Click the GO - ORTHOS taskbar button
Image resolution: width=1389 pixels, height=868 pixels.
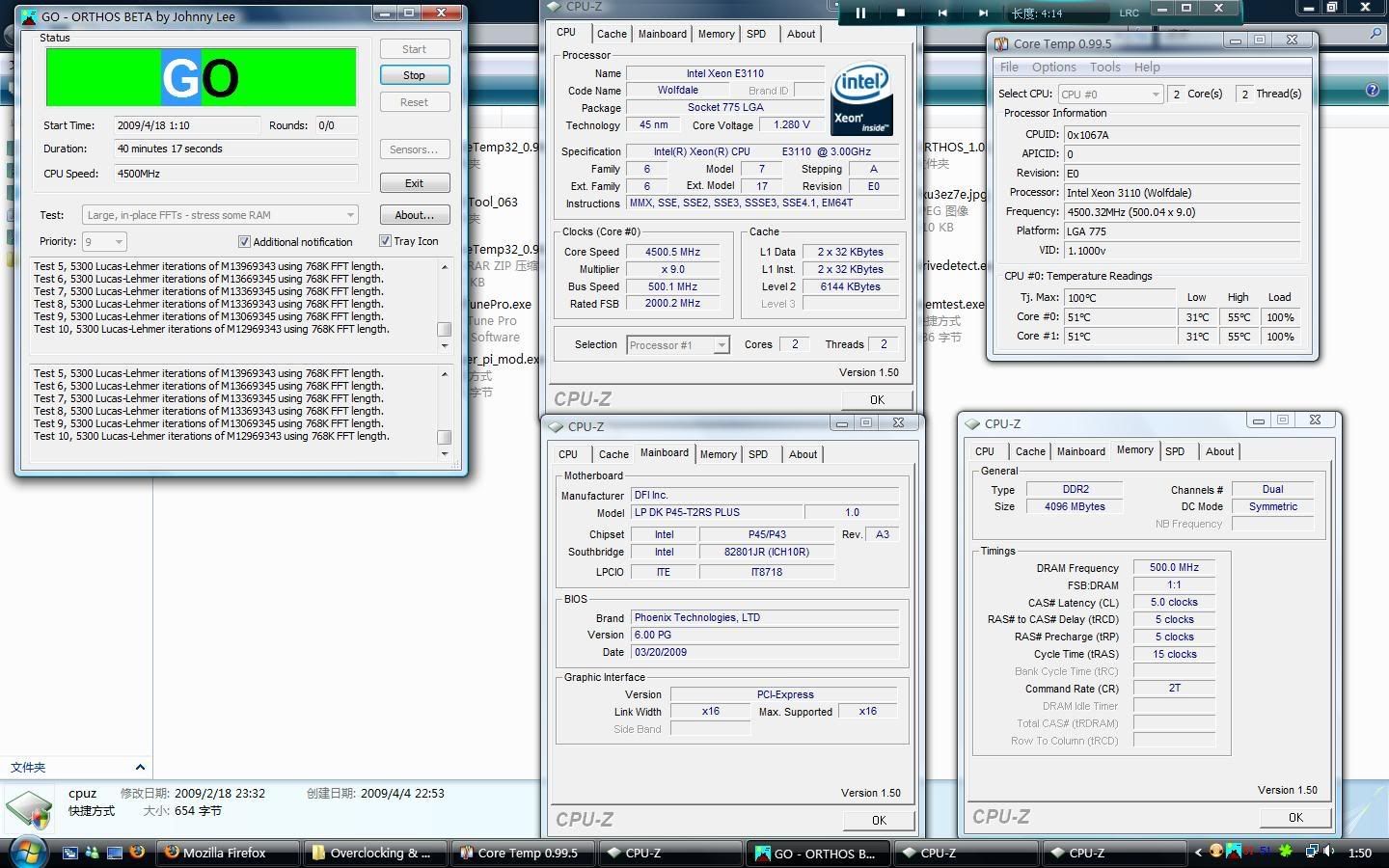click(x=817, y=853)
